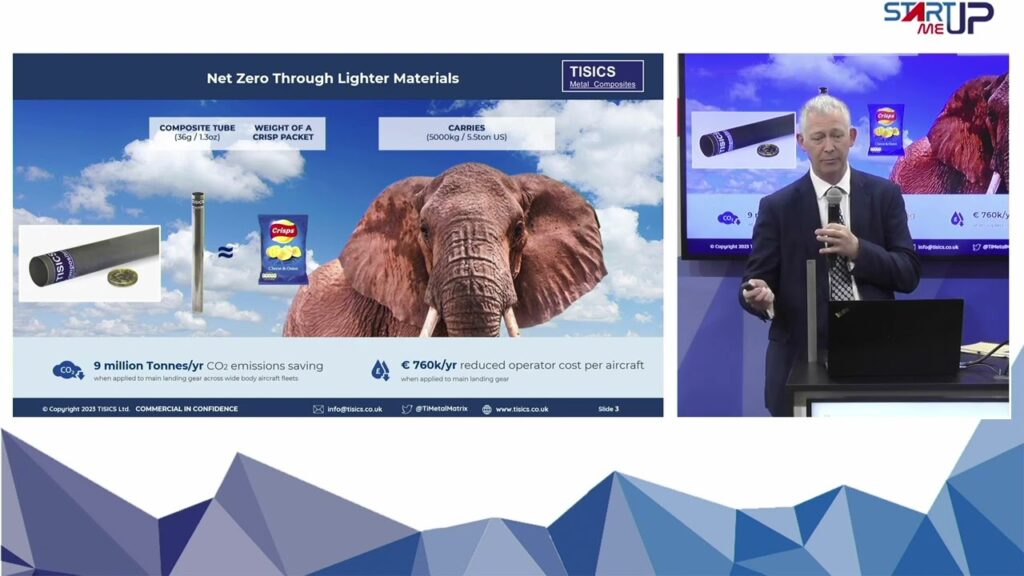Click the slide title Net Zero Through Lighter Materials
Image resolution: width=1024 pixels, height=576 pixels.
tap(332, 78)
